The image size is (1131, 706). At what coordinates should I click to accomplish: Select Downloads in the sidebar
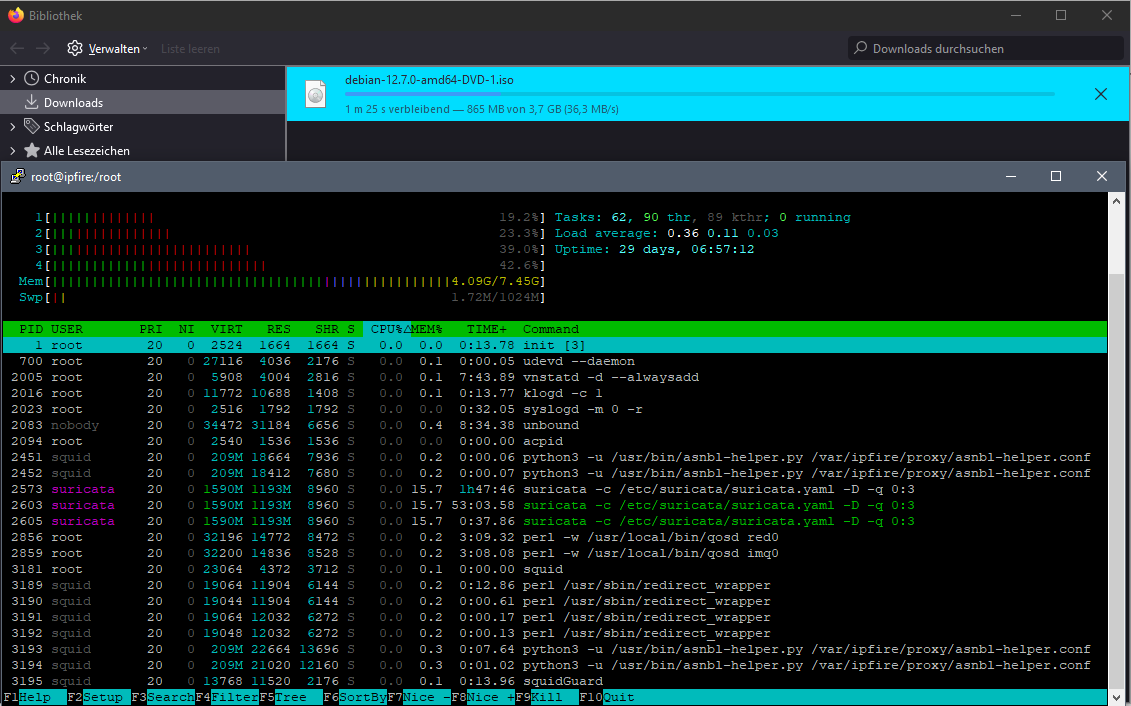click(x=143, y=102)
